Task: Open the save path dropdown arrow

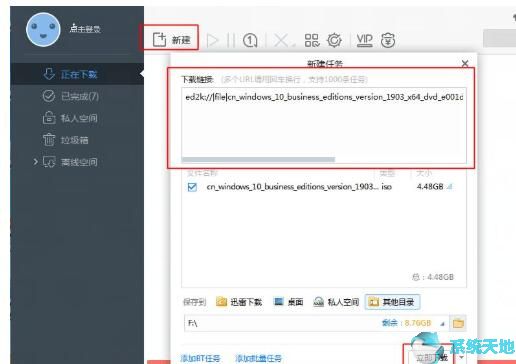Action: tap(442, 324)
